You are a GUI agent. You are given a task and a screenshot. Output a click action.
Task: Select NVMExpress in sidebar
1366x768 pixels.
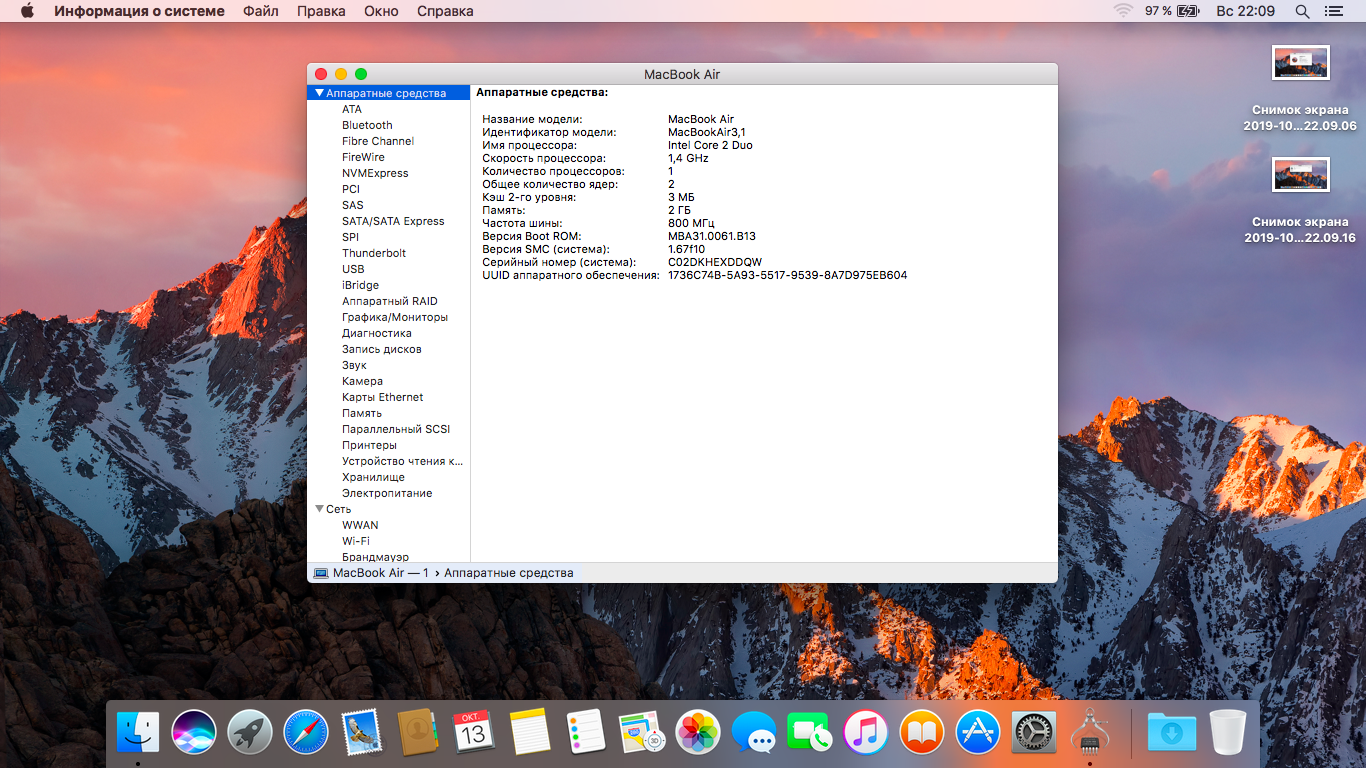coord(375,173)
